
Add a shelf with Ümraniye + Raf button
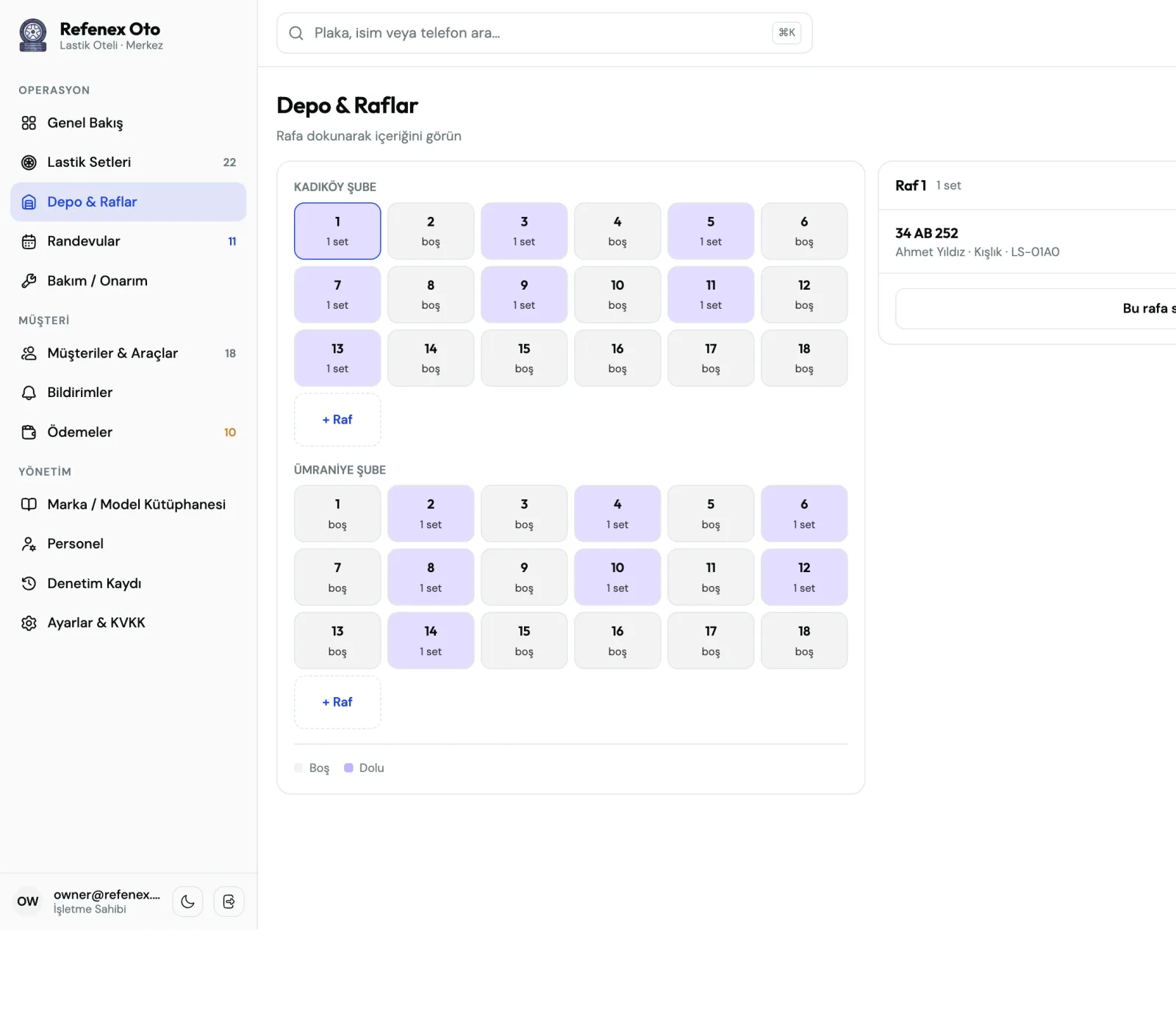coord(337,702)
